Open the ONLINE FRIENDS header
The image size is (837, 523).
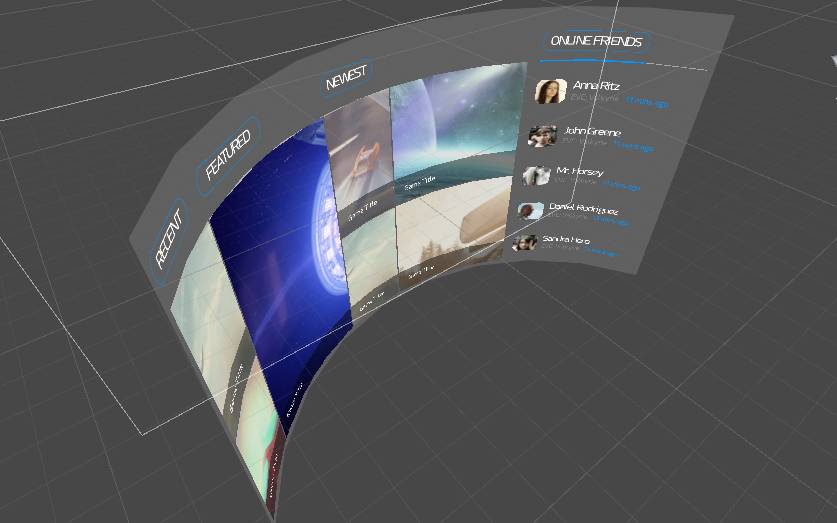point(596,41)
